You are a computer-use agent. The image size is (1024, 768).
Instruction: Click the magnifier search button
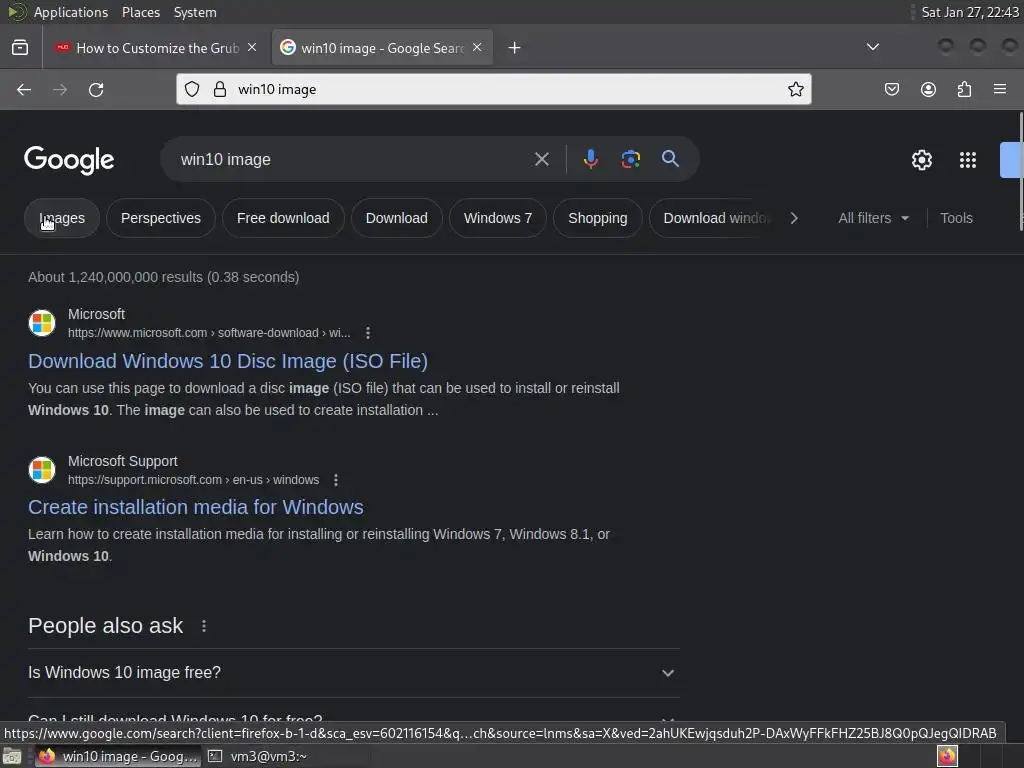coord(670,159)
